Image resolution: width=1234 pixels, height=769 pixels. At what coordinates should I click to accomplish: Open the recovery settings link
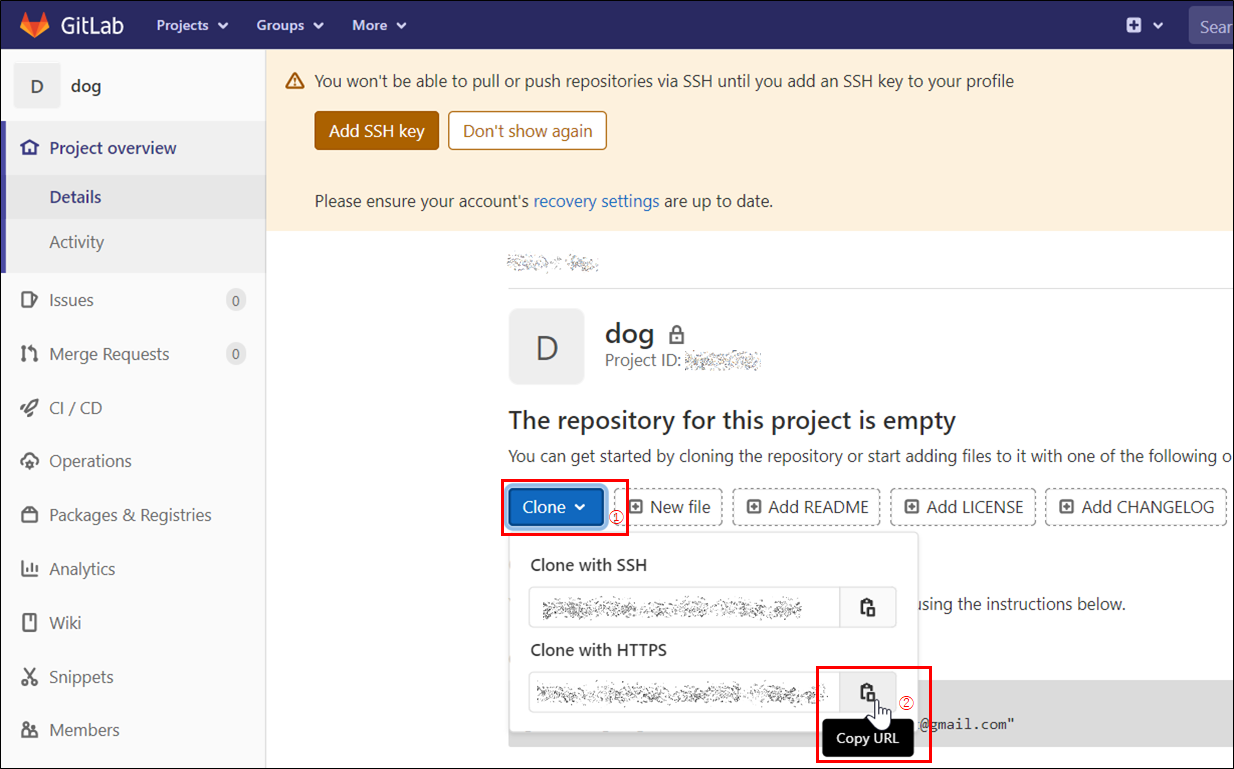[x=596, y=200]
